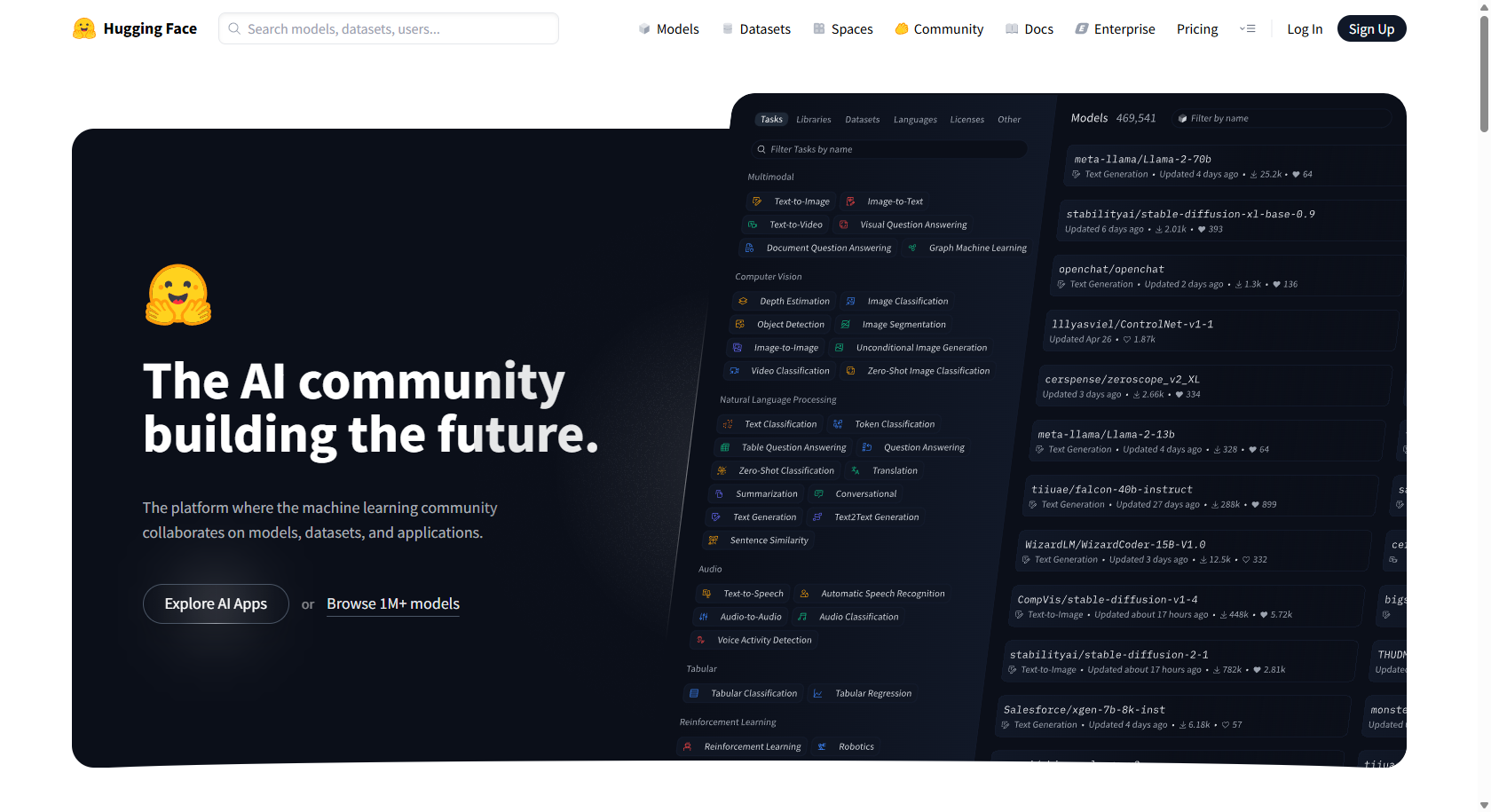
Task: Expand the more-options menu beside Pricing
Action: coord(1248,28)
